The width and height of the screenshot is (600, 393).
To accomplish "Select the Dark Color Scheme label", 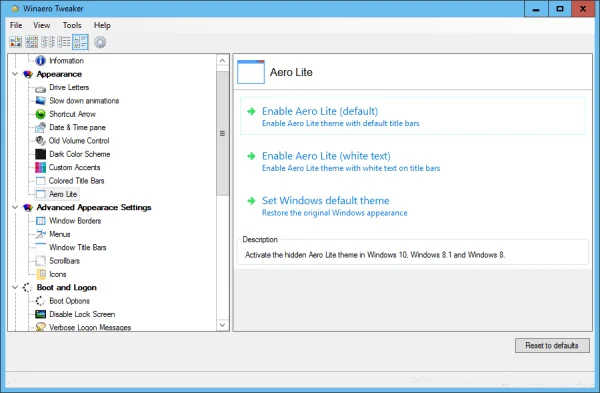I will (x=80, y=154).
